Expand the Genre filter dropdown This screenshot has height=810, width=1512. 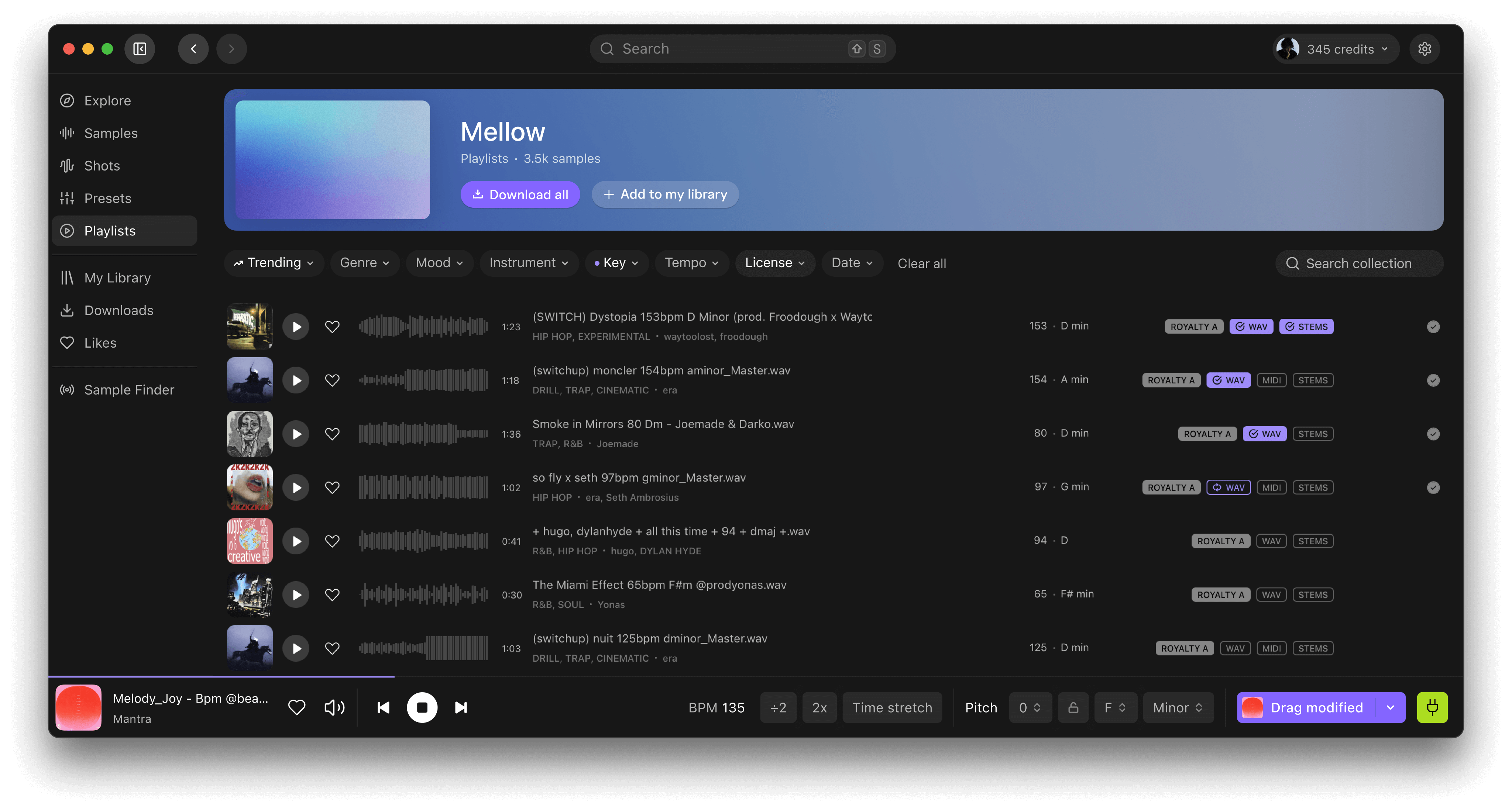coord(364,263)
